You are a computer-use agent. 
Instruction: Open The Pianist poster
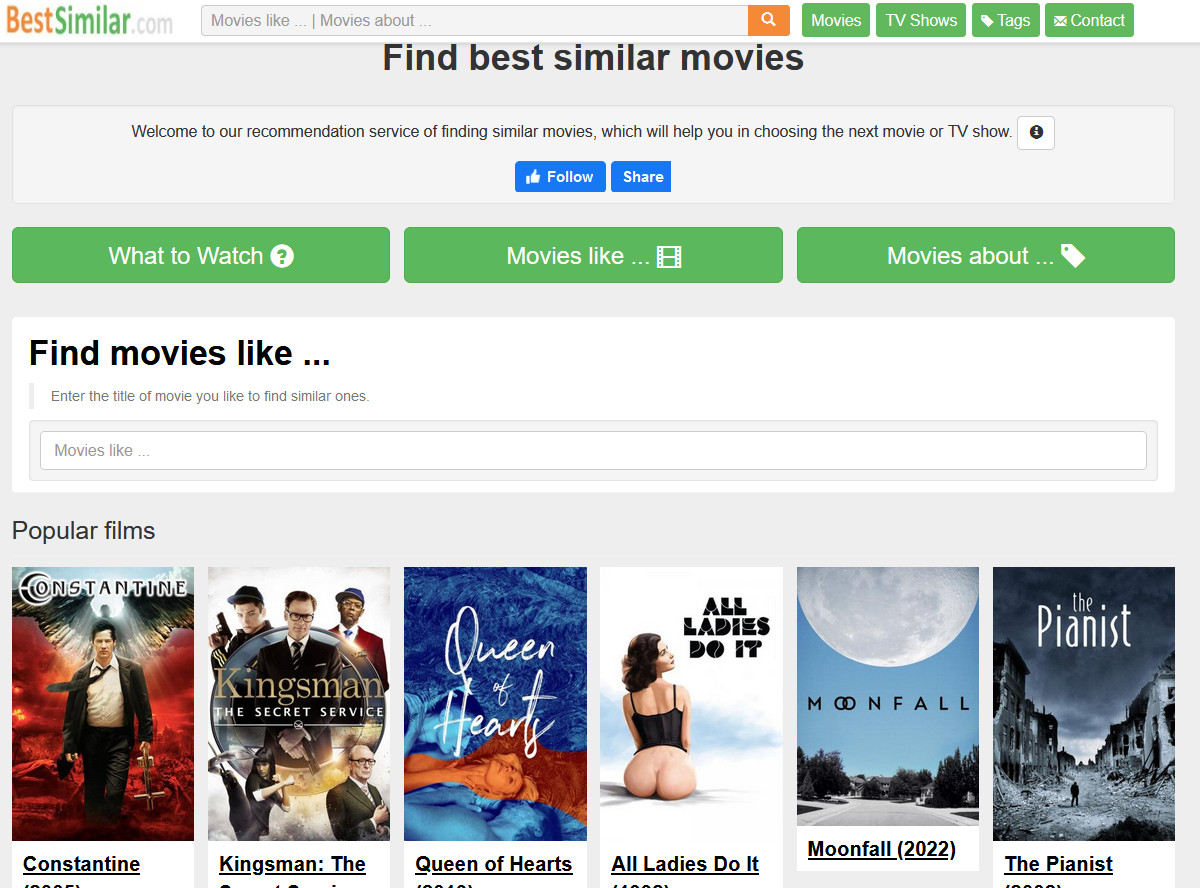click(1084, 704)
